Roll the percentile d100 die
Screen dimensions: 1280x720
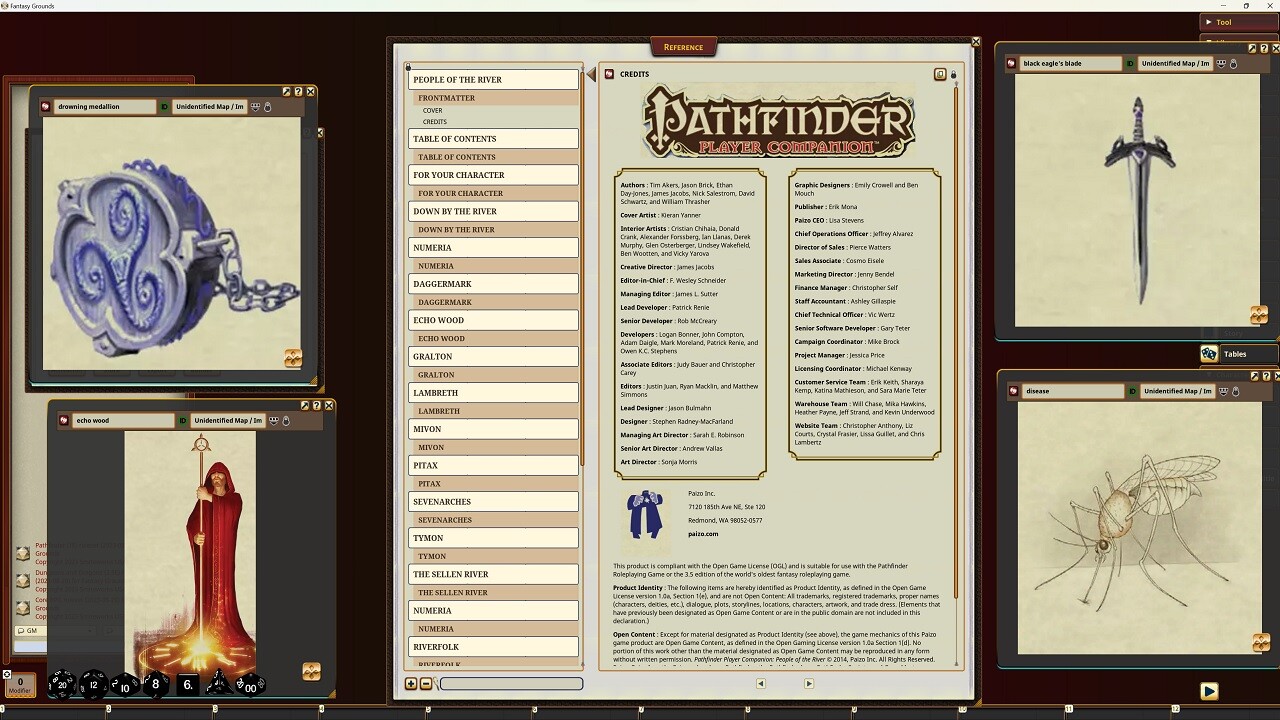pos(250,686)
